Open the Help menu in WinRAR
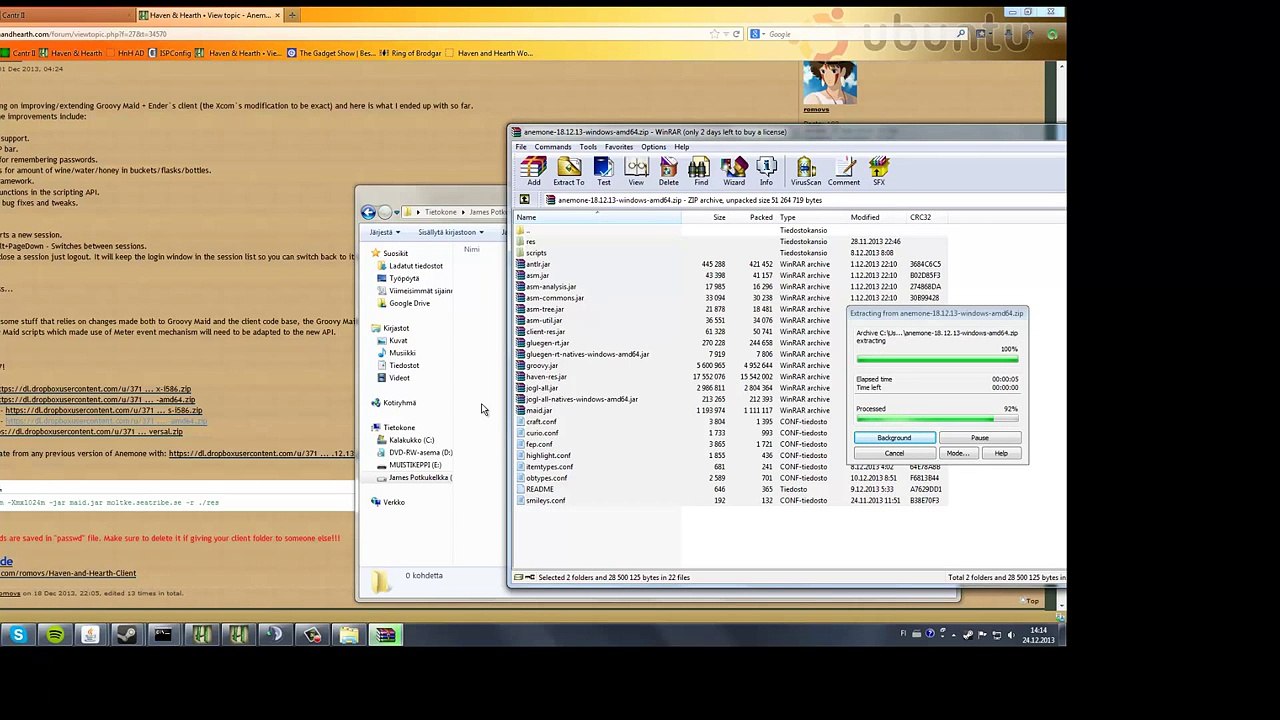Viewport: 1280px width, 720px height. pyautogui.click(x=681, y=147)
